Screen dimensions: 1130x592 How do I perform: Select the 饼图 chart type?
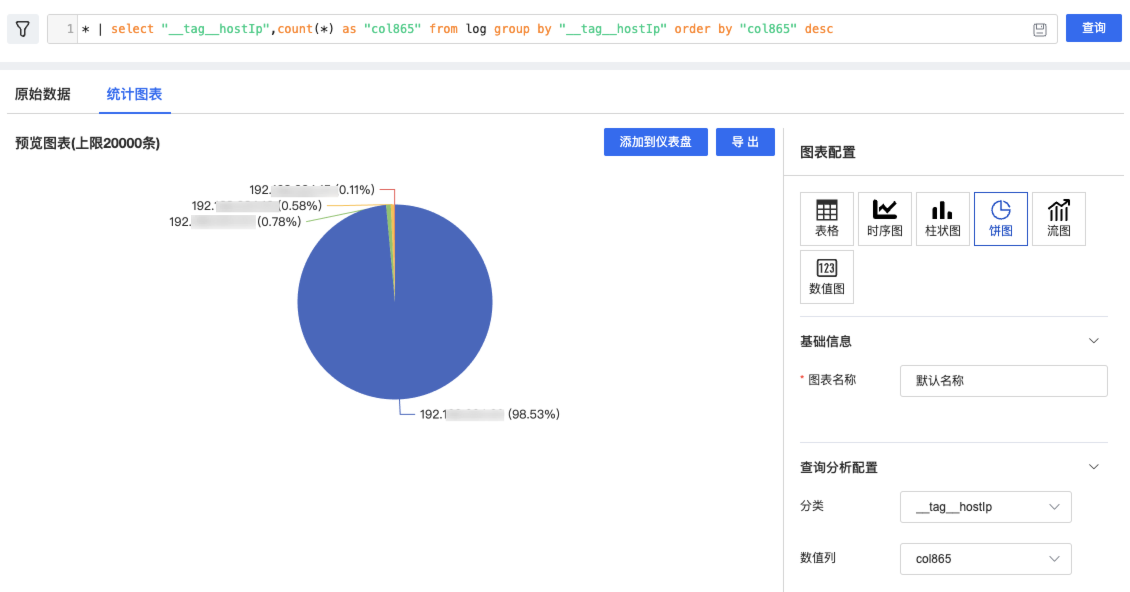point(1000,218)
